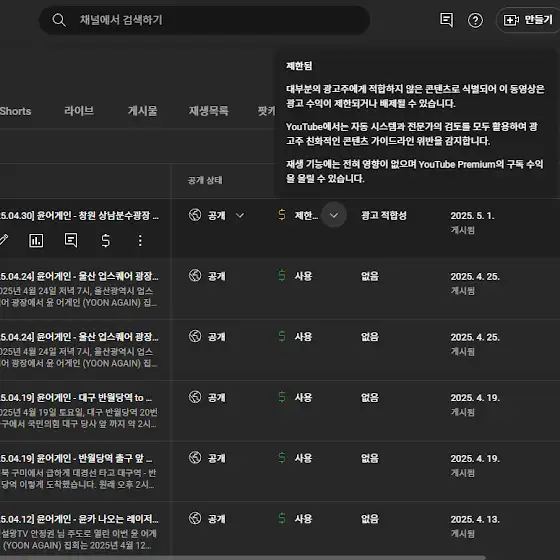560x560 pixels.
Task: Click the pencil edit icon for 창원 video
Action: point(4,240)
